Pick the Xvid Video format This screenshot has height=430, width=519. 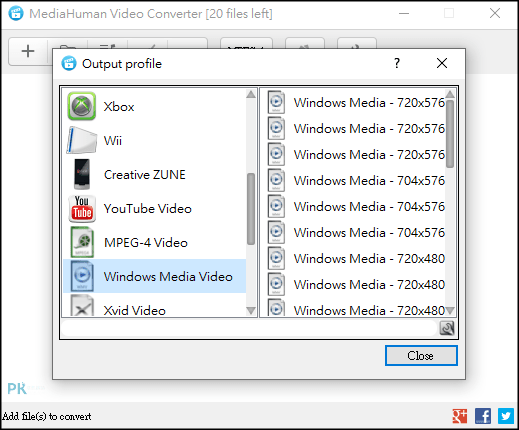click(154, 306)
